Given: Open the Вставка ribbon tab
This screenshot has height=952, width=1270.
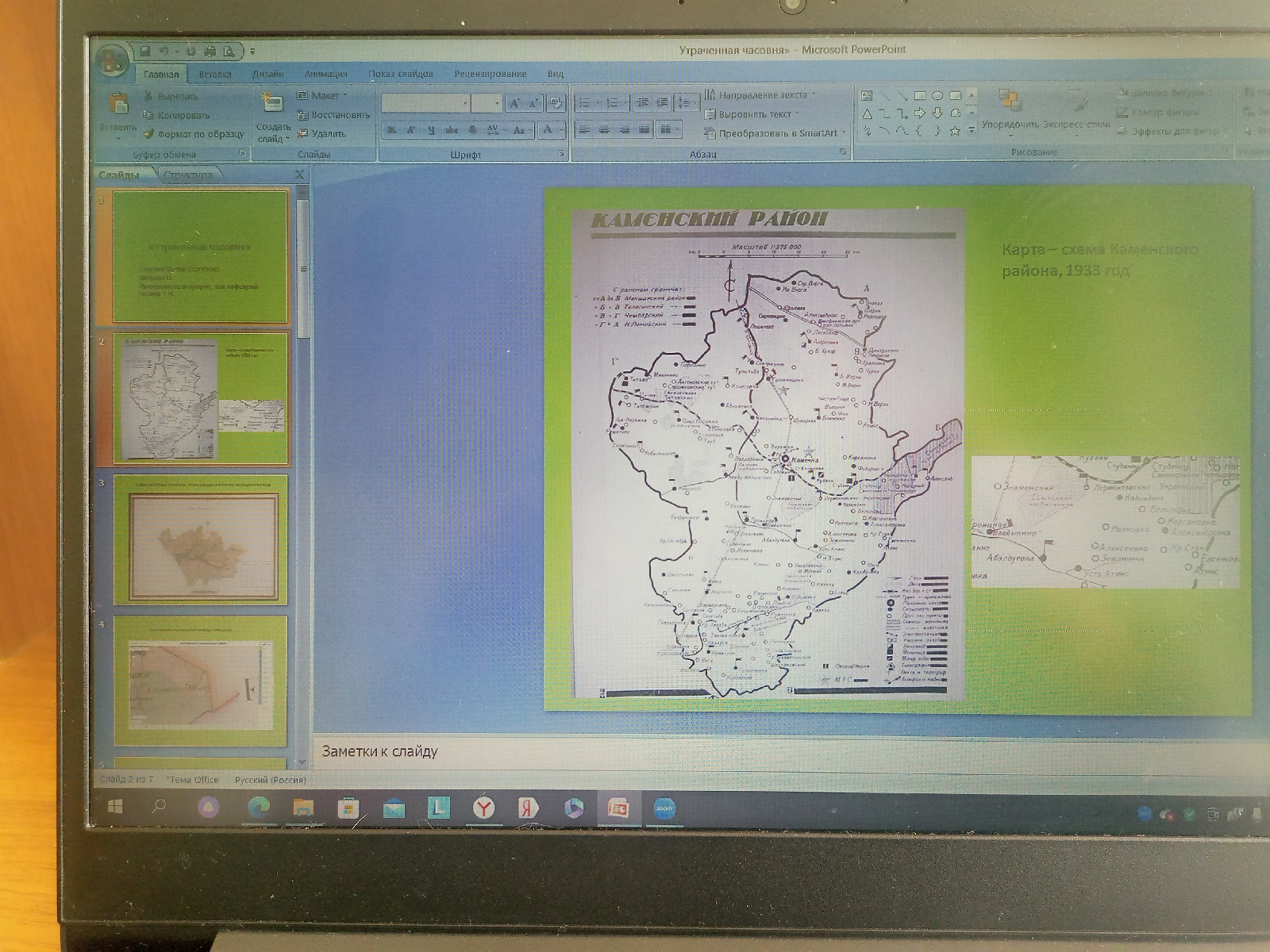Looking at the screenshot, I should pos(214,75).
